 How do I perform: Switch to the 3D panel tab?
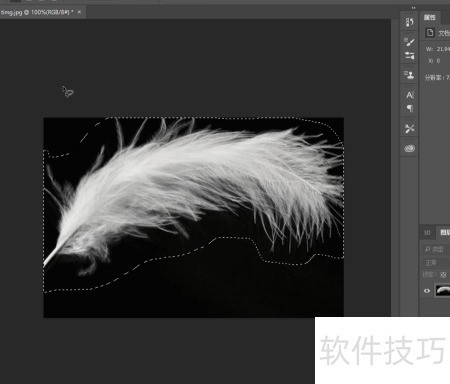(427, 233)
